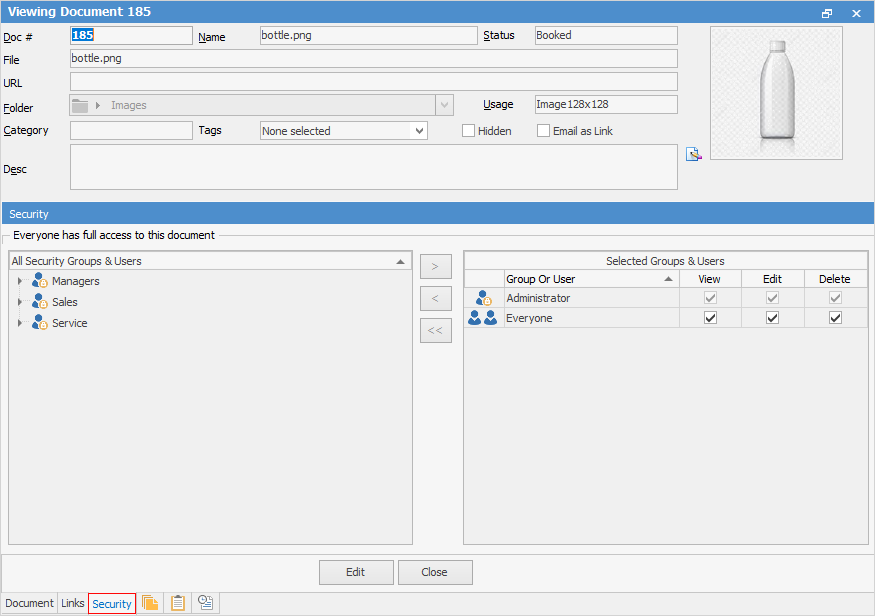This screenshot has width=875, height=616.
Task: Expand the Managers security group
Action: pyautogui.click(x=19, y=281)
